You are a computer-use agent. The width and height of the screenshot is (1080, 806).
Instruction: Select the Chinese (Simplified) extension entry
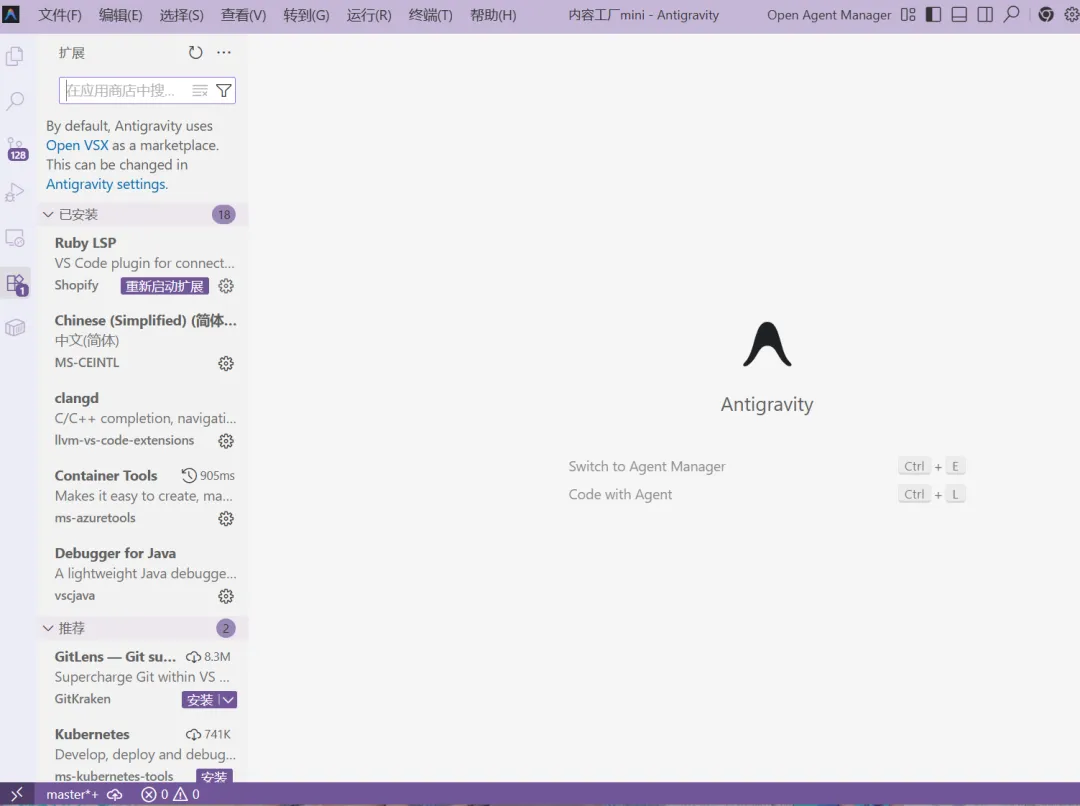coord(143,342)
